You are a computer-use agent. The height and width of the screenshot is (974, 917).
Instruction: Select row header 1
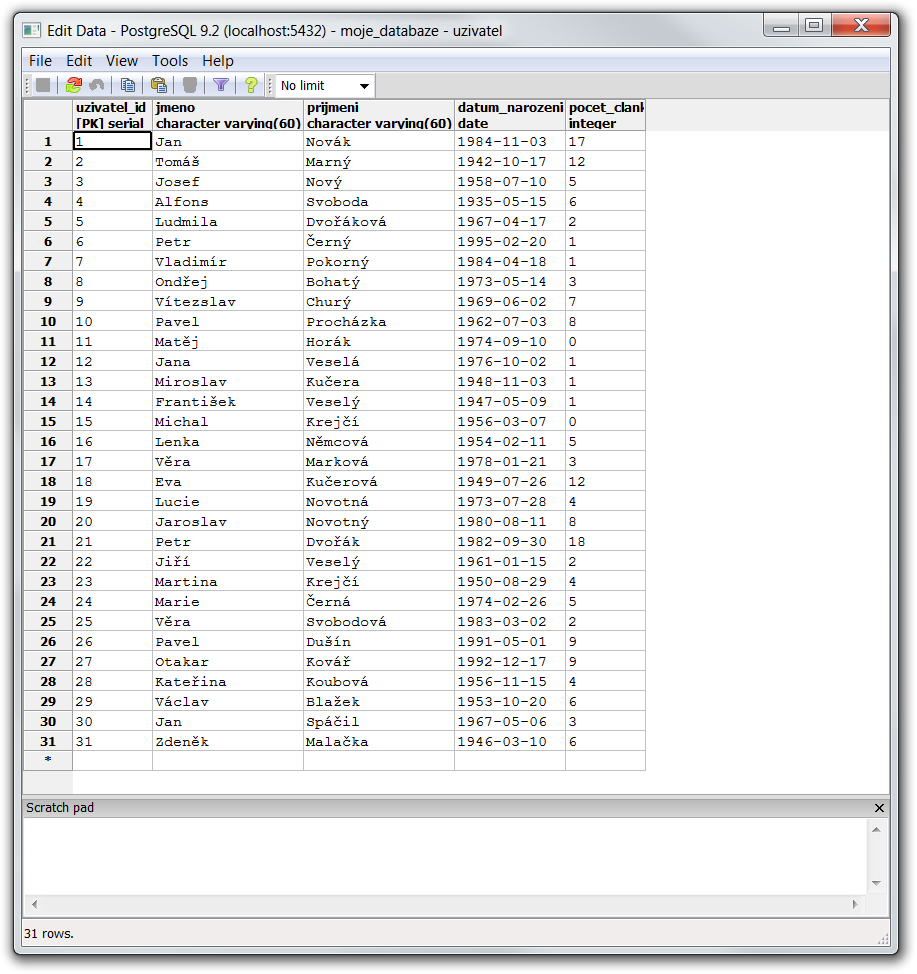48,142
